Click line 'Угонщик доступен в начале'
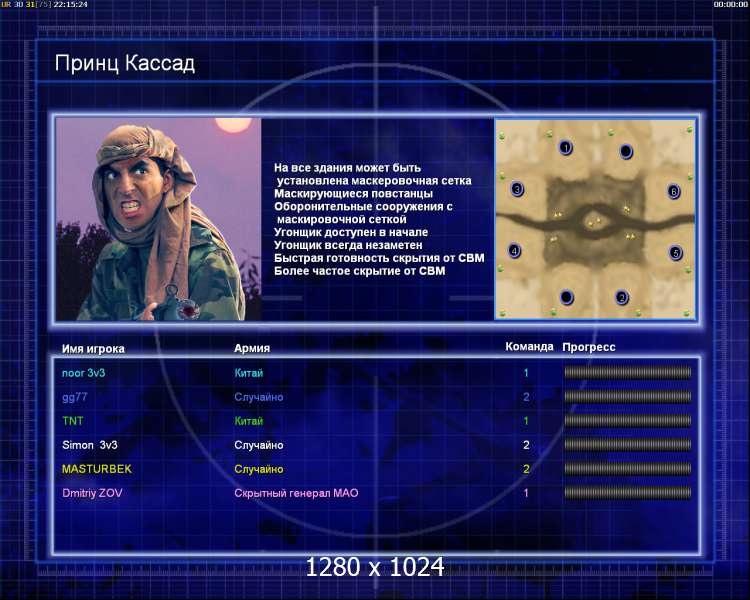750x600 pixels. [x=351, y=233]
